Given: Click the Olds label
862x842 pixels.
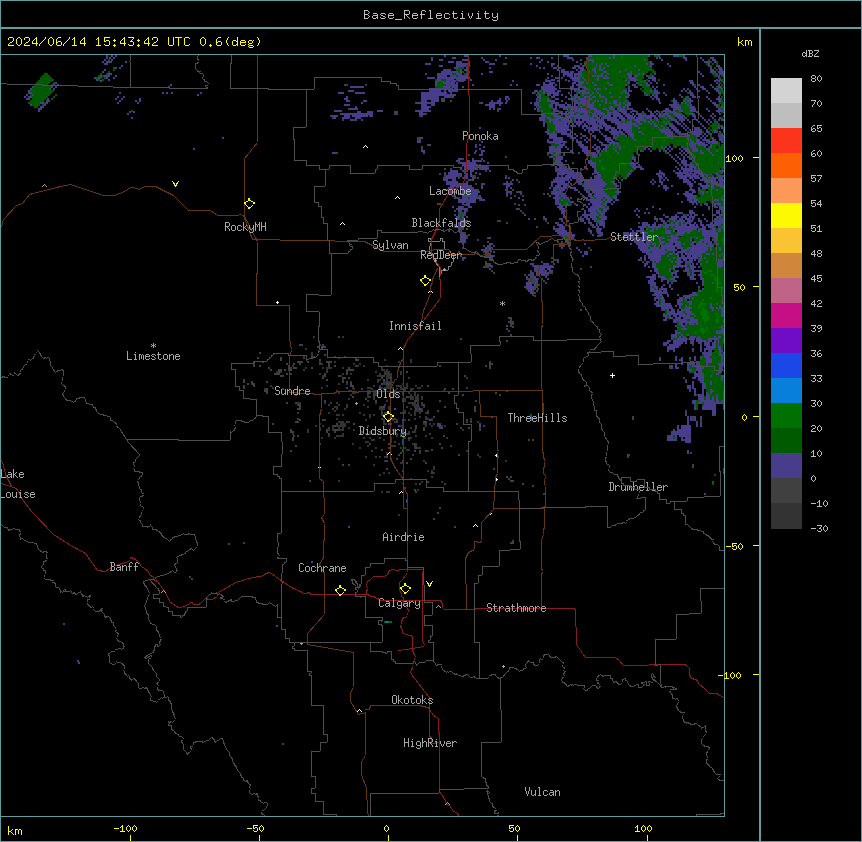Looking at the screenshot, I should click(388, 394).
